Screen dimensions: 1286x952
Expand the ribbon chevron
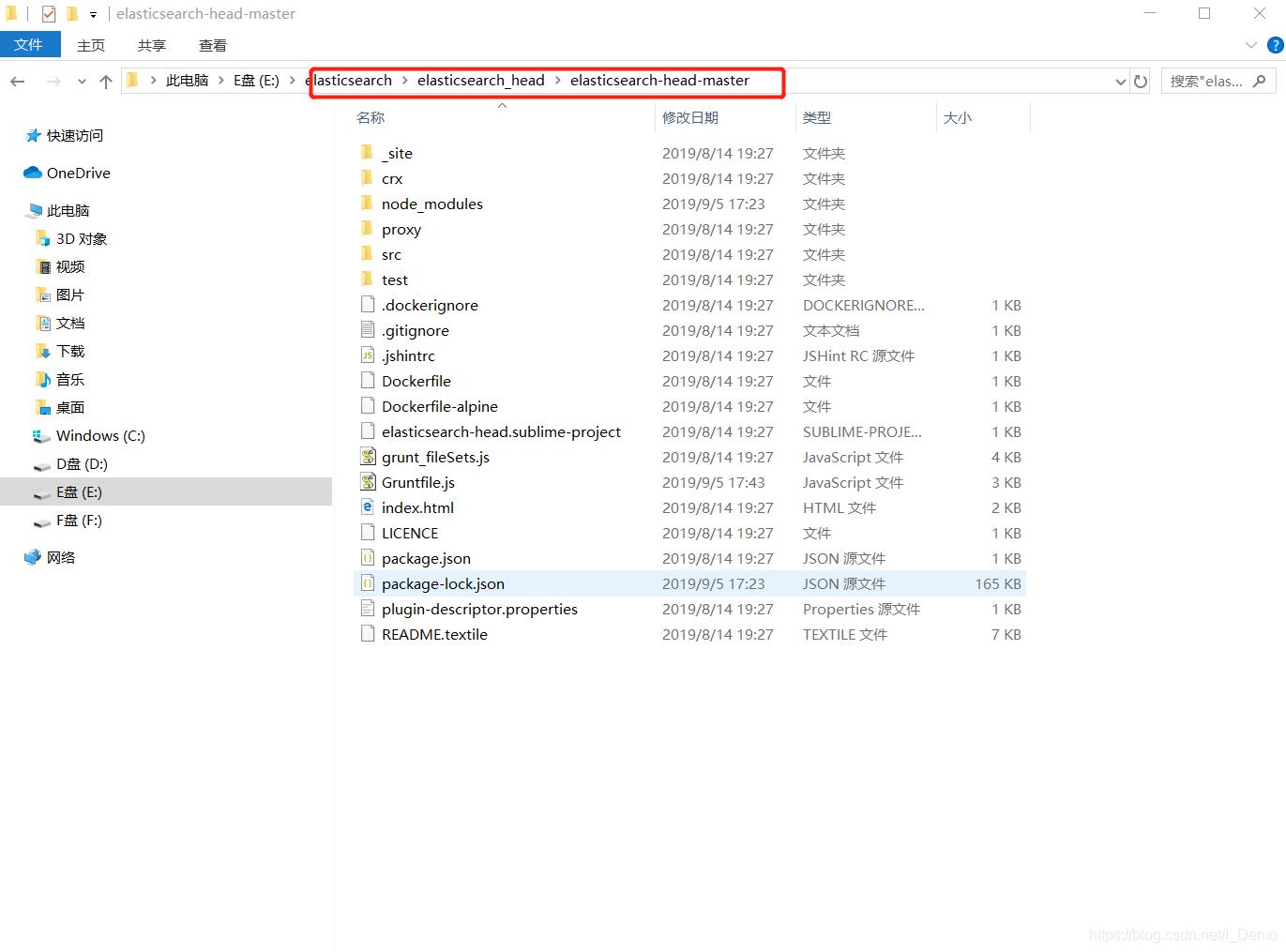[x=1250, y=45]
